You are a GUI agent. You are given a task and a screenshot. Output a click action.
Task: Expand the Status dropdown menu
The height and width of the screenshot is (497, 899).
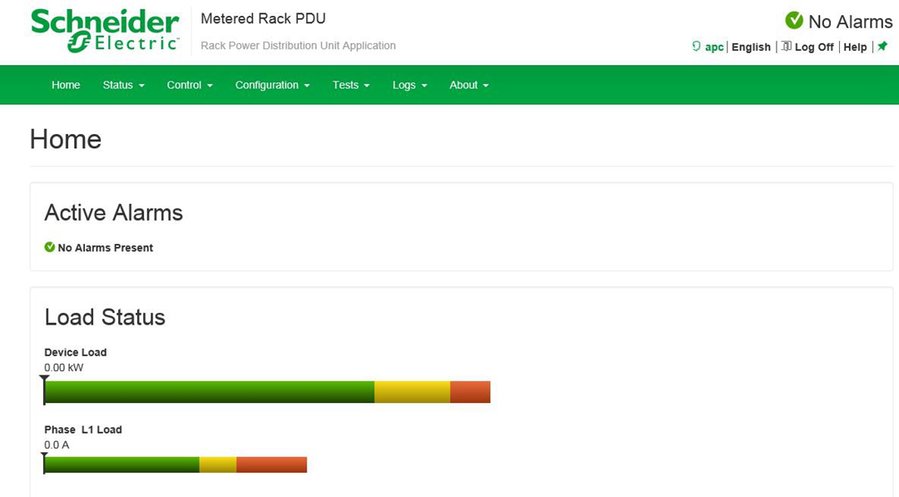tap(123, 85)
